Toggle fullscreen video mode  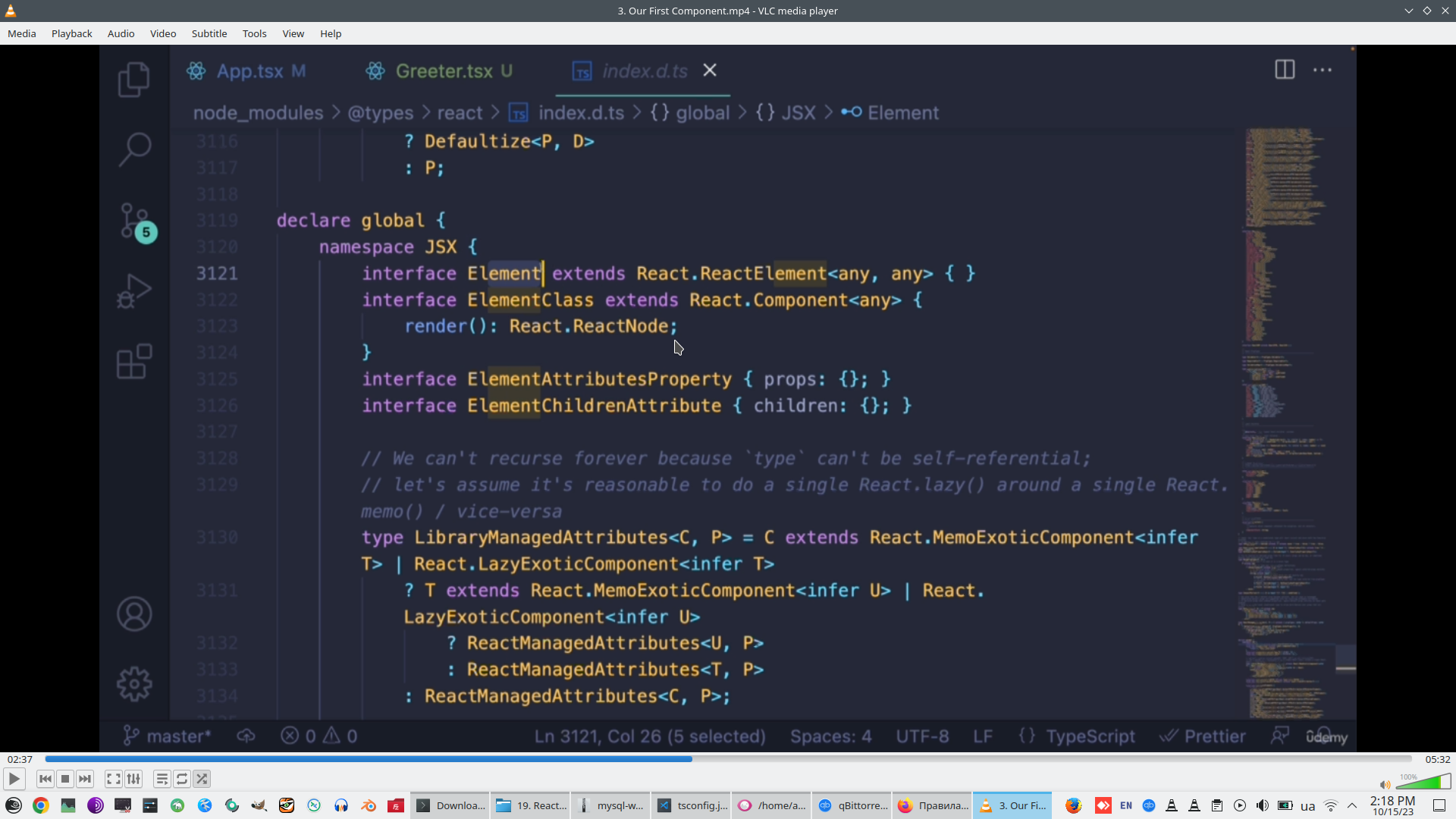114,779
